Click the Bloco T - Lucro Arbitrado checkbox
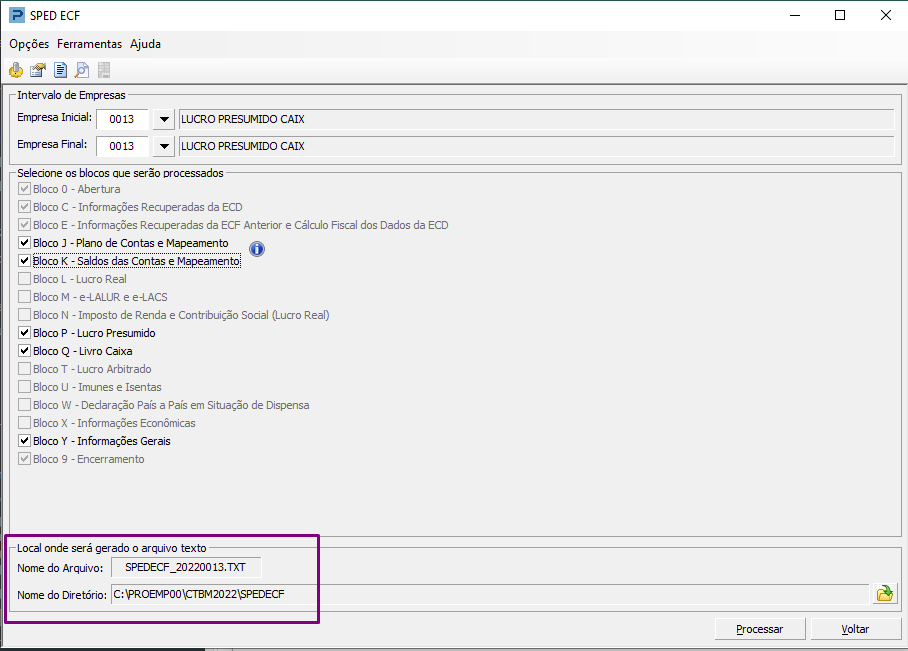The height and width of the screenshot is (651, 908). point(24,368)
